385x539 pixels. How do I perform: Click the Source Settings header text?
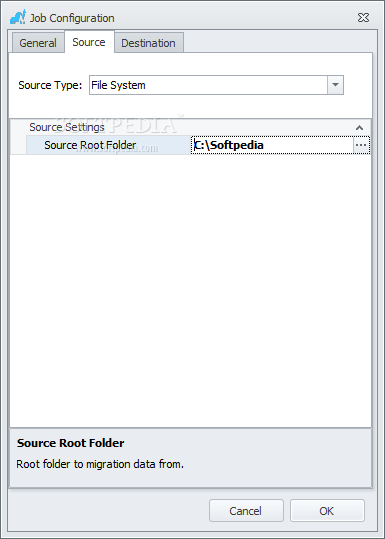67,127
